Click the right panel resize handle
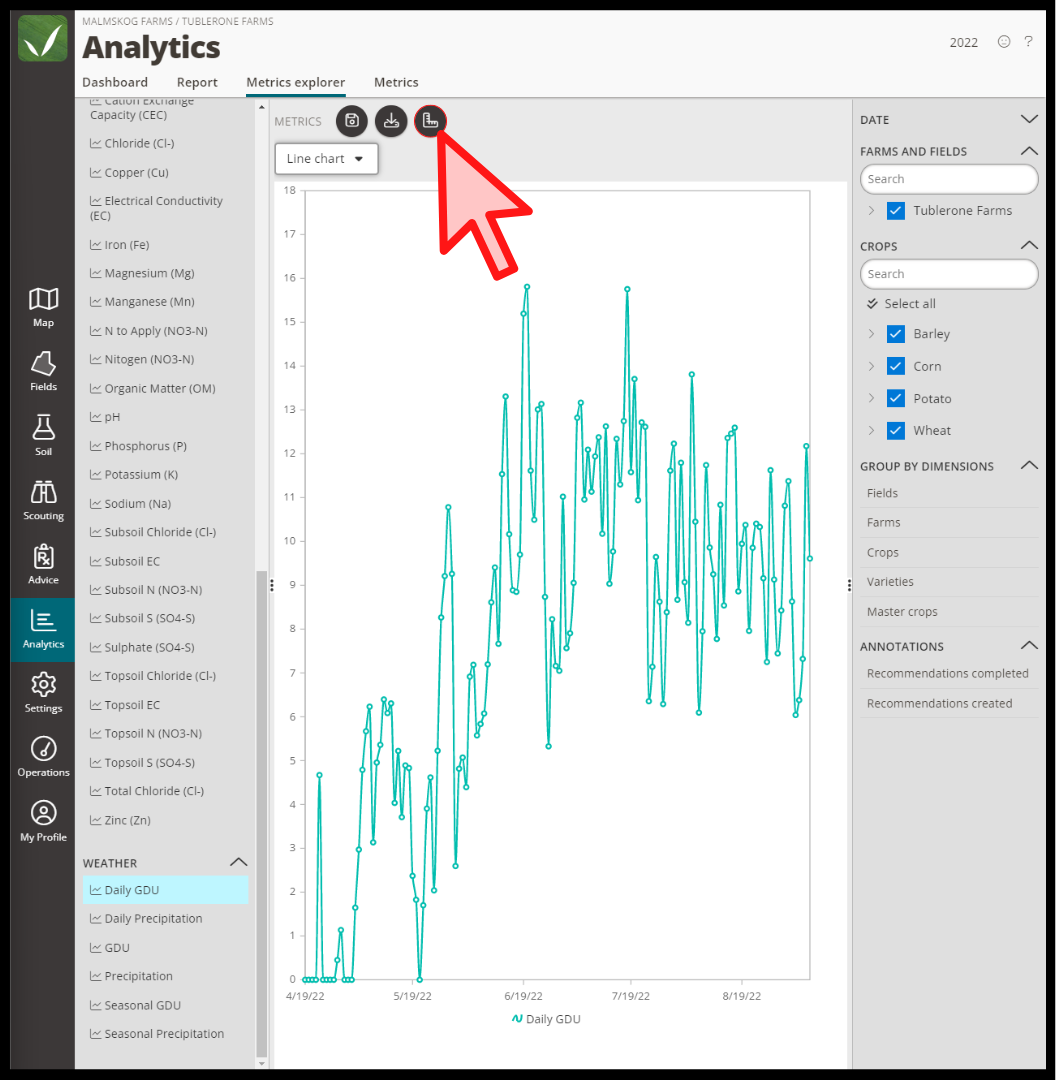Viewport: 1057px width, 1080px height. 849,585
